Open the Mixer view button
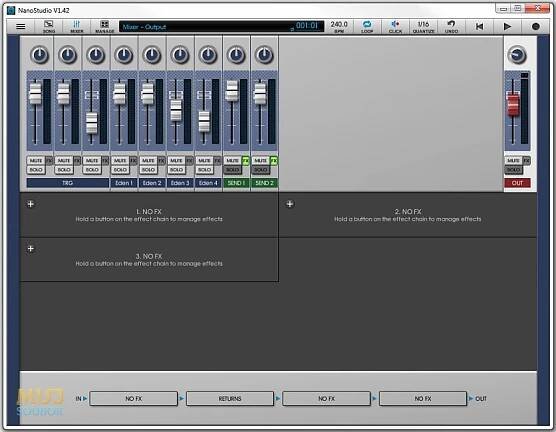The image size is (556, 432). pyautogui.click(x=77, y=26)
